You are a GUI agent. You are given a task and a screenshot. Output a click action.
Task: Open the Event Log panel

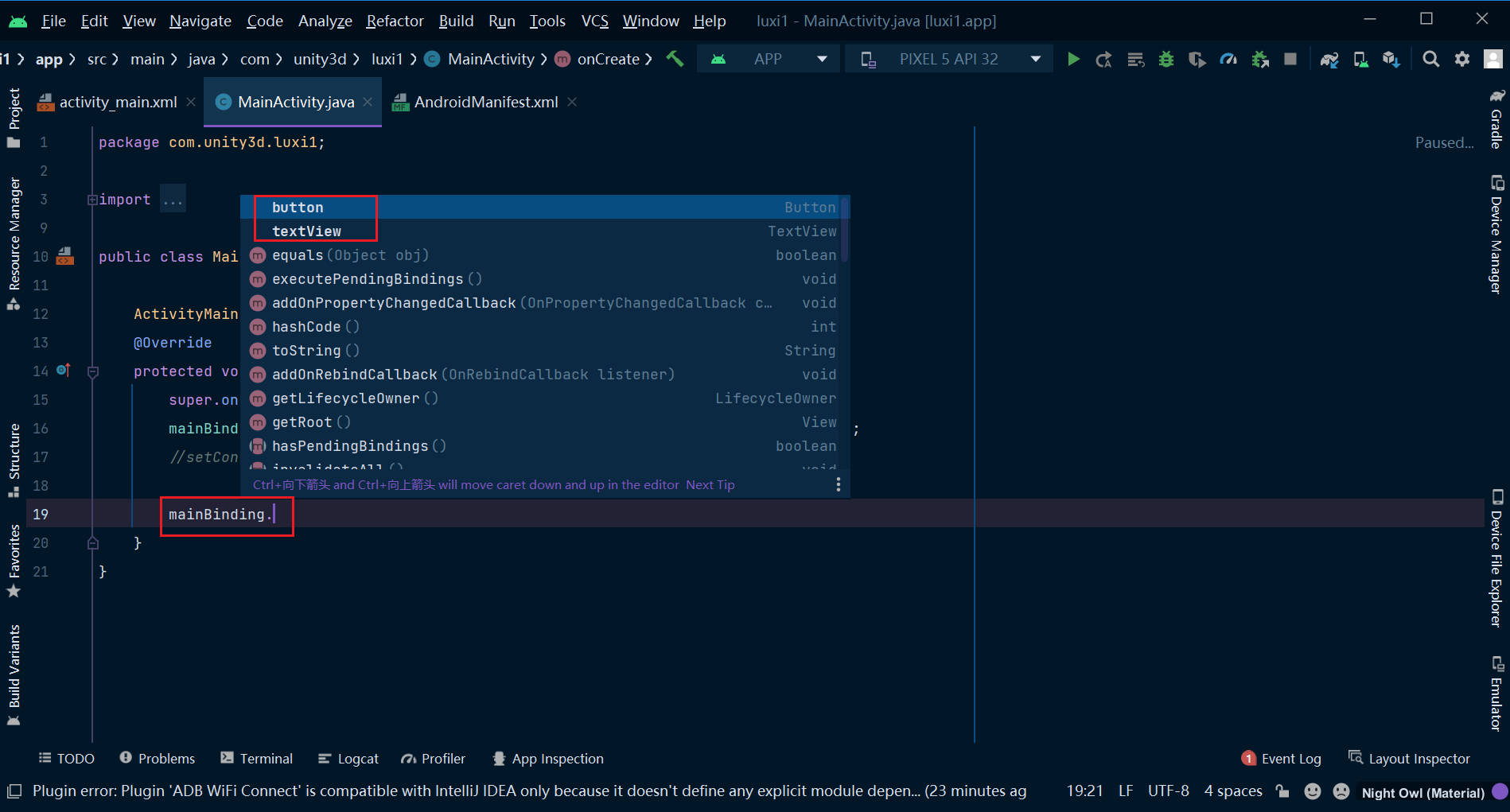click(x=1282, y=759)
